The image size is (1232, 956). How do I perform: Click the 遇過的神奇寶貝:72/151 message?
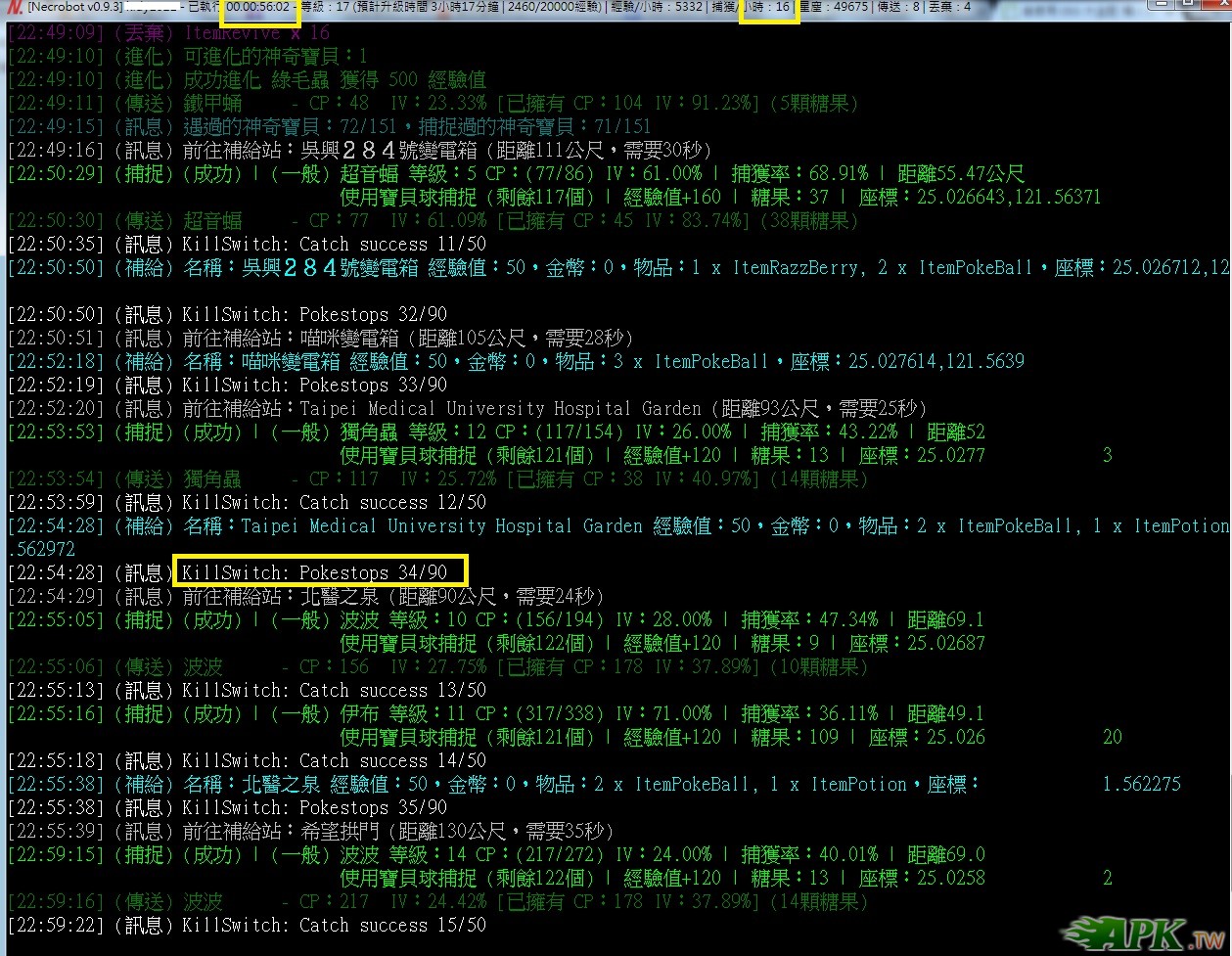coord(329,127)
